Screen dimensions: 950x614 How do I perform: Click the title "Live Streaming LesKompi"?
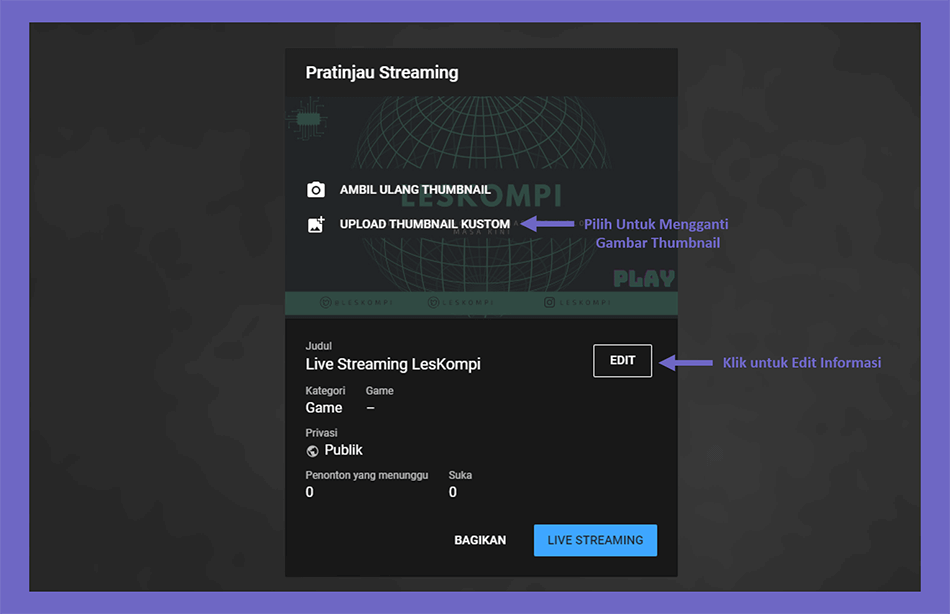(x=393, y=364)
